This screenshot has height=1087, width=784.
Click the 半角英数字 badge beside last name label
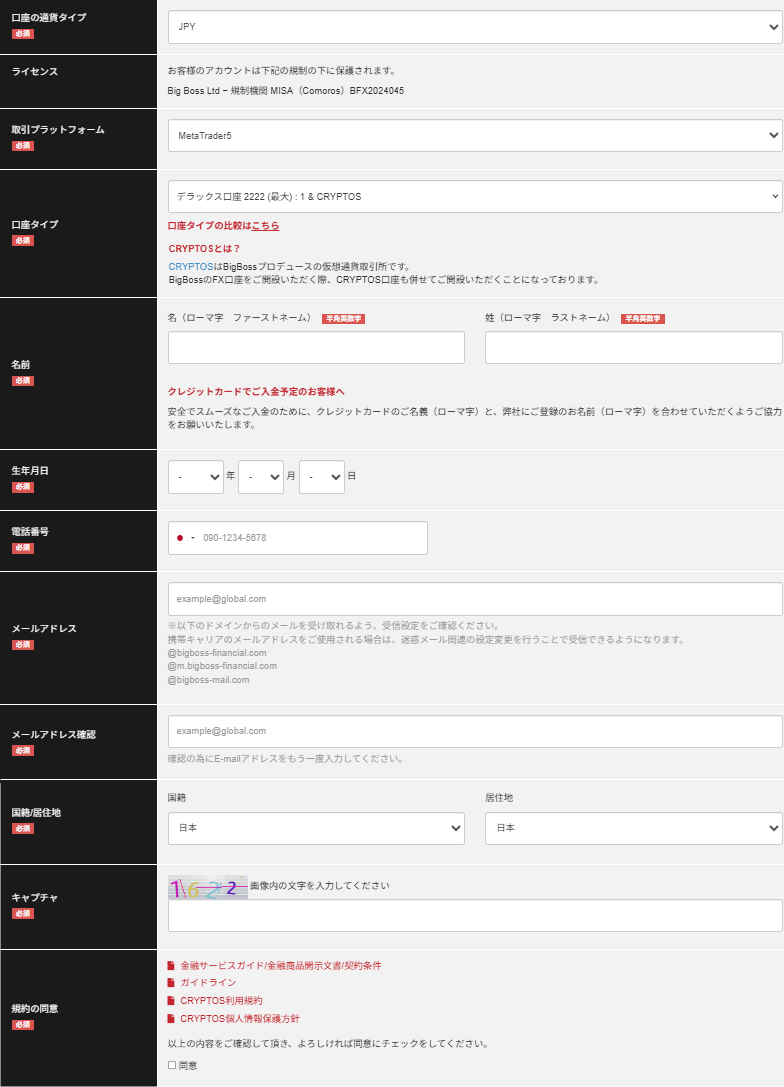click(643, 319)
